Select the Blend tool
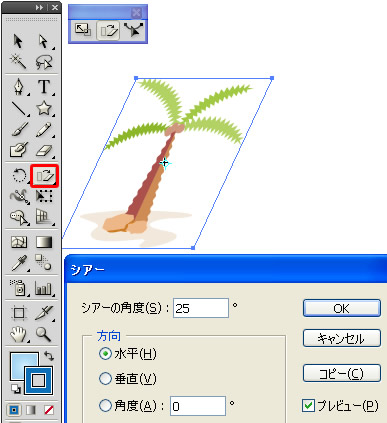 tap(44, 262)
